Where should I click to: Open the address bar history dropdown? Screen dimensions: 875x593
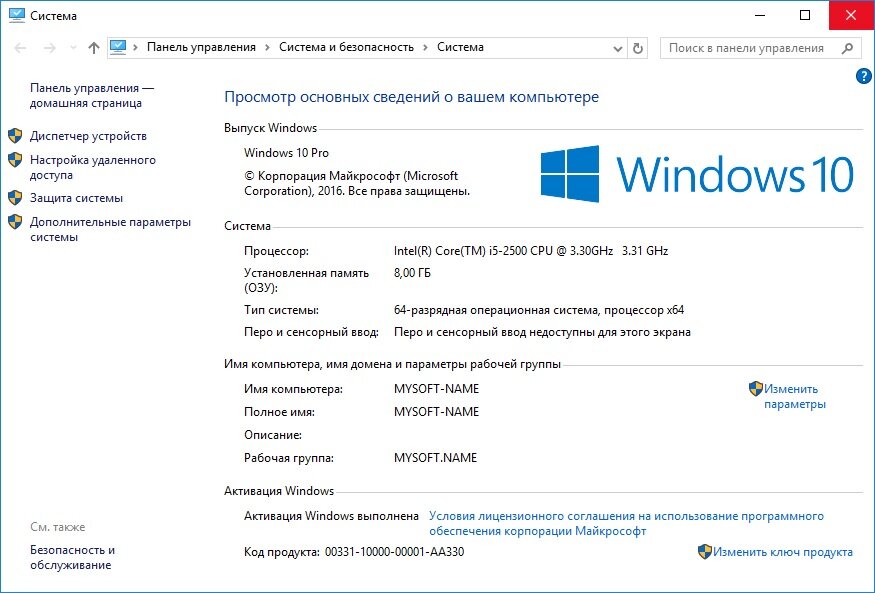(x=618, y=49)
